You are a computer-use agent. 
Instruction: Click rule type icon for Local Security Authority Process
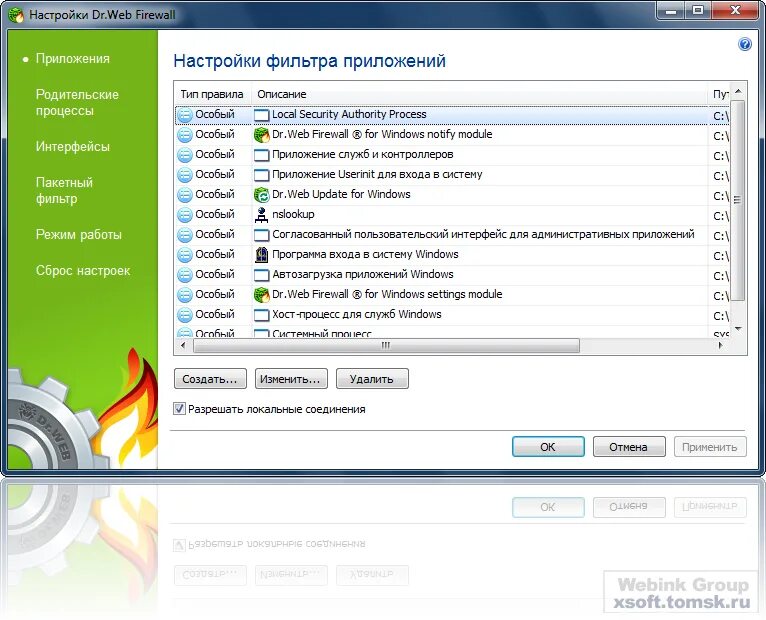(185, 115)
